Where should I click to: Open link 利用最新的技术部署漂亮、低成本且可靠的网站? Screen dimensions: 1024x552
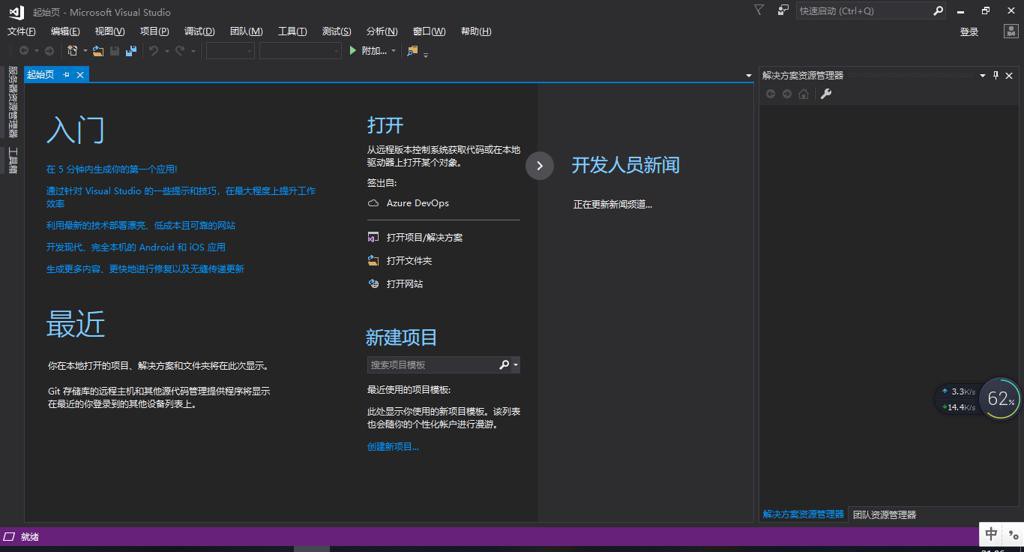point(140,225)
